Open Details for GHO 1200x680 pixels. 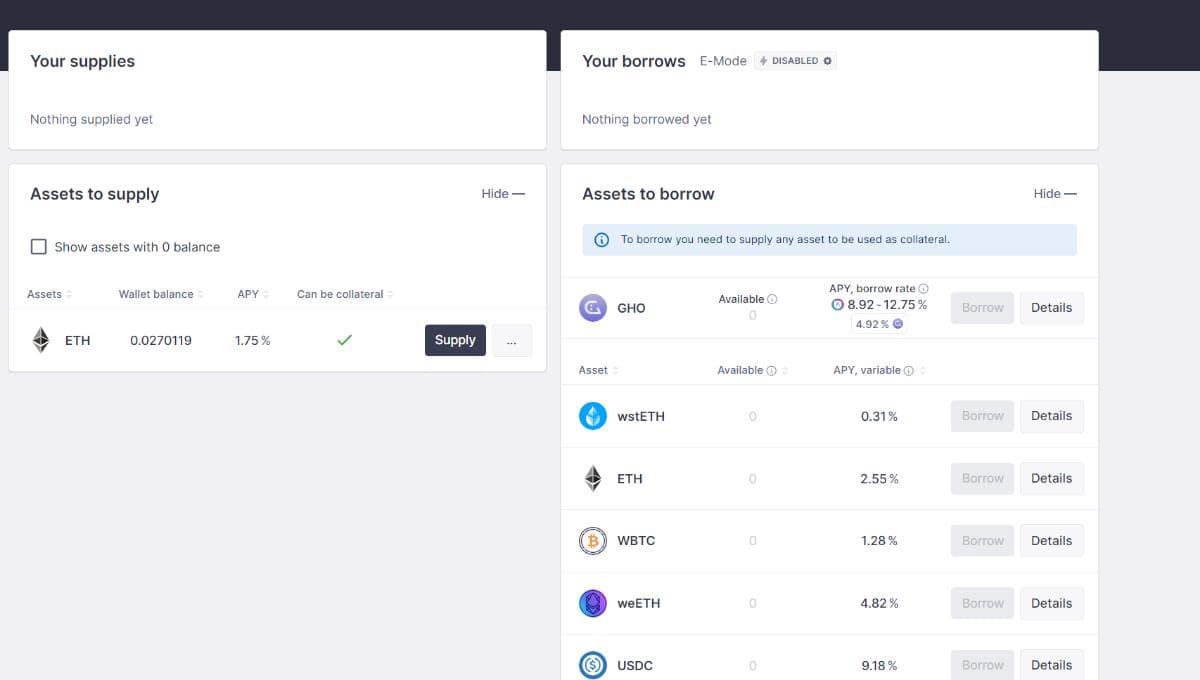click(x=1051, y=308)
